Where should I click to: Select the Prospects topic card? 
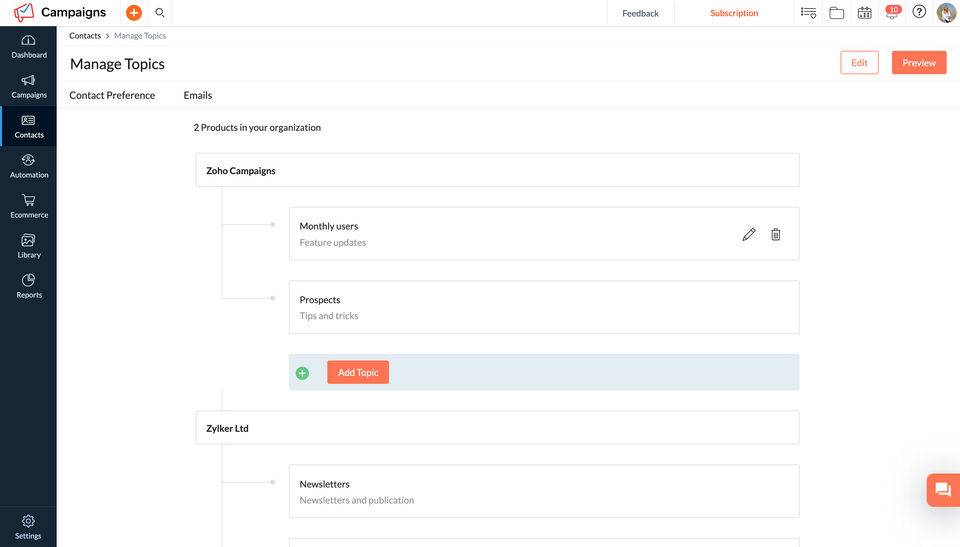[544, 307]
